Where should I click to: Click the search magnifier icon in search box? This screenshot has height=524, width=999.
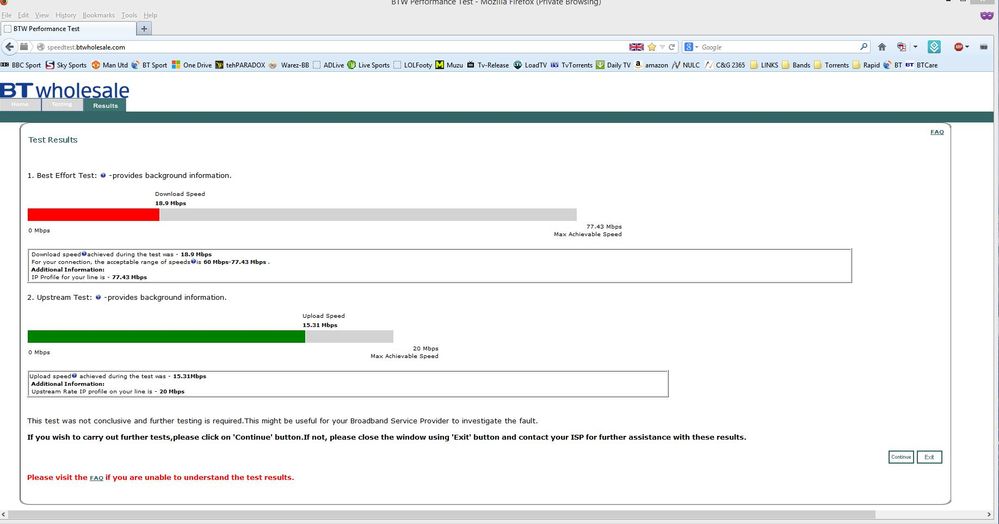(x=863, y=47)
